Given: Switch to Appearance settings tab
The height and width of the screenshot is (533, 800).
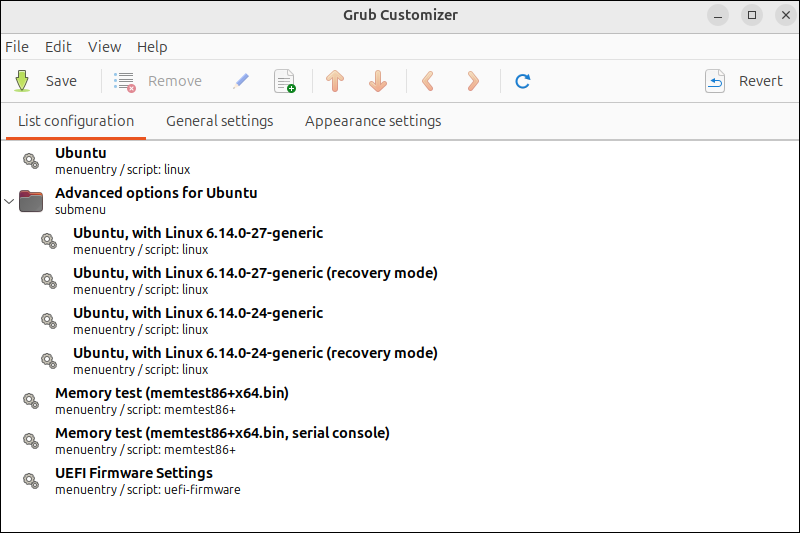Looking at the screenshot, I should (373, 121).
